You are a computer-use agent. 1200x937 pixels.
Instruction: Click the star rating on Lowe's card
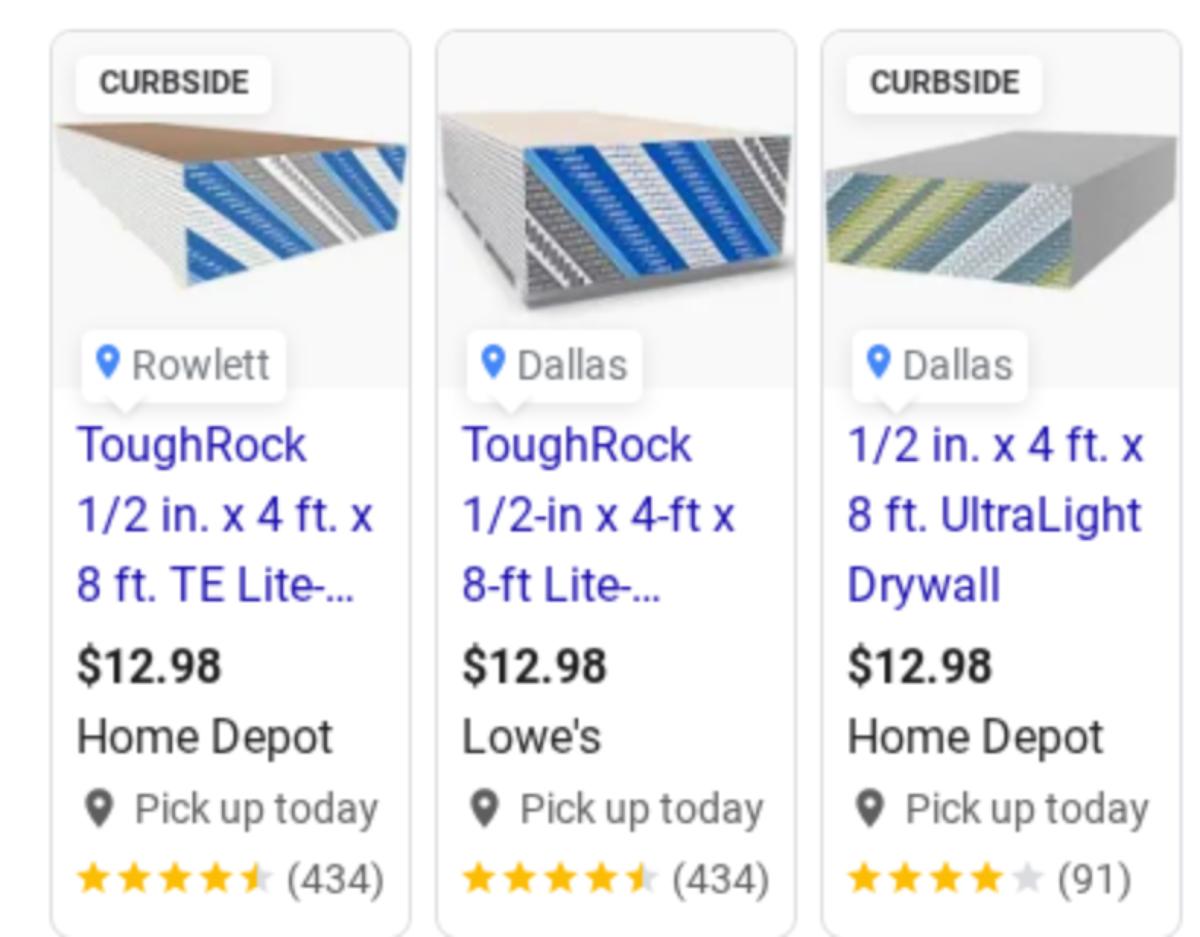point(559,879)
